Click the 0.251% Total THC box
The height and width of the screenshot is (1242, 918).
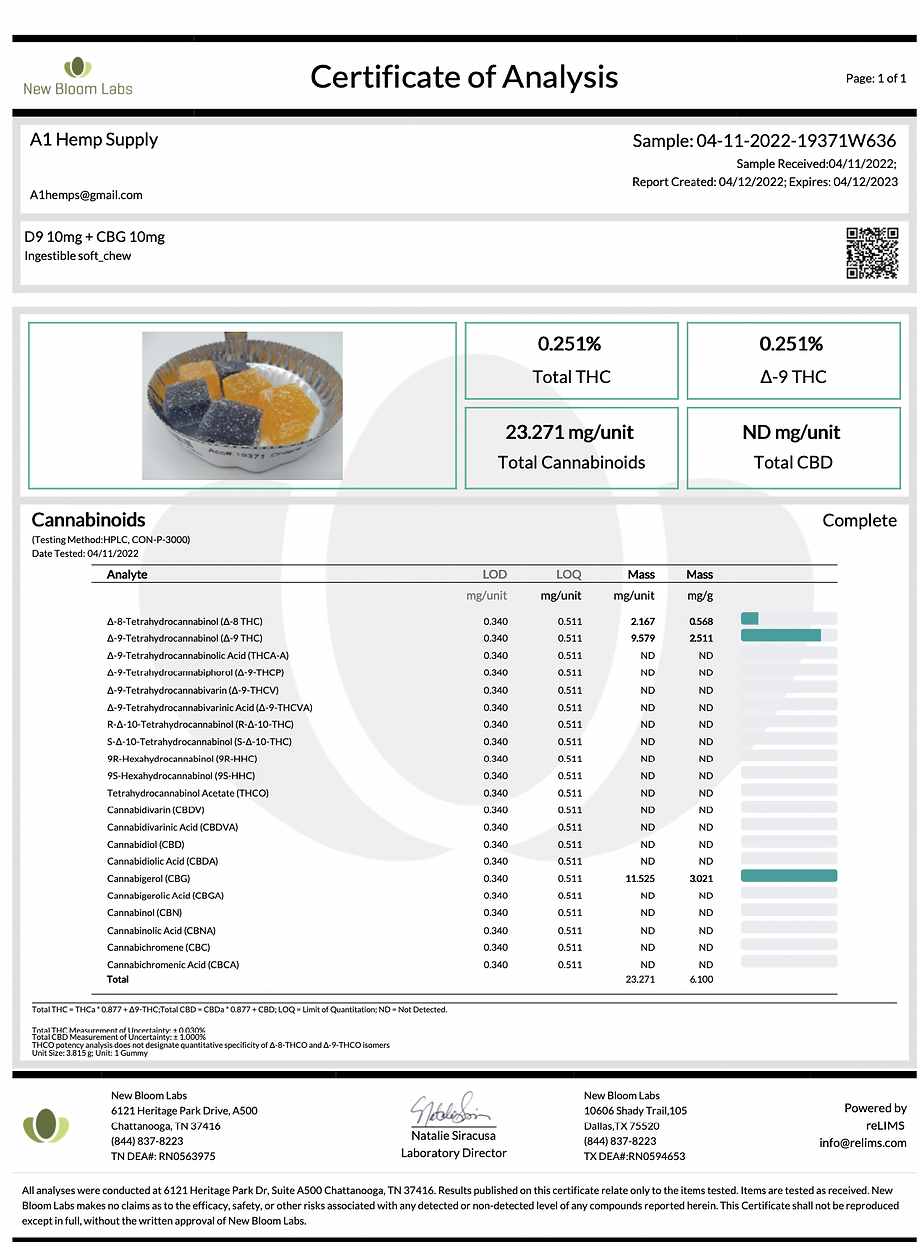(571, 360)
